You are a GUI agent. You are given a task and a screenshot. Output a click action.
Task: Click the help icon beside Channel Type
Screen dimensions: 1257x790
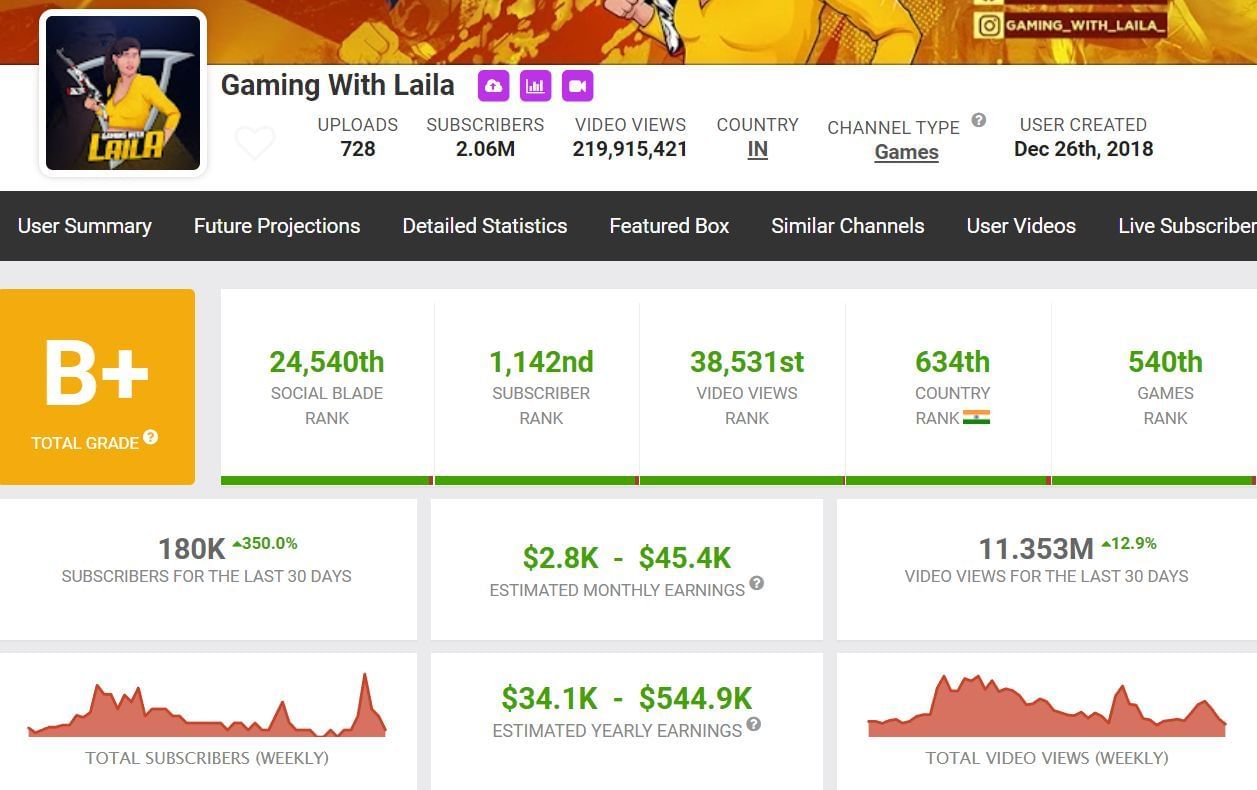[979, 120]
